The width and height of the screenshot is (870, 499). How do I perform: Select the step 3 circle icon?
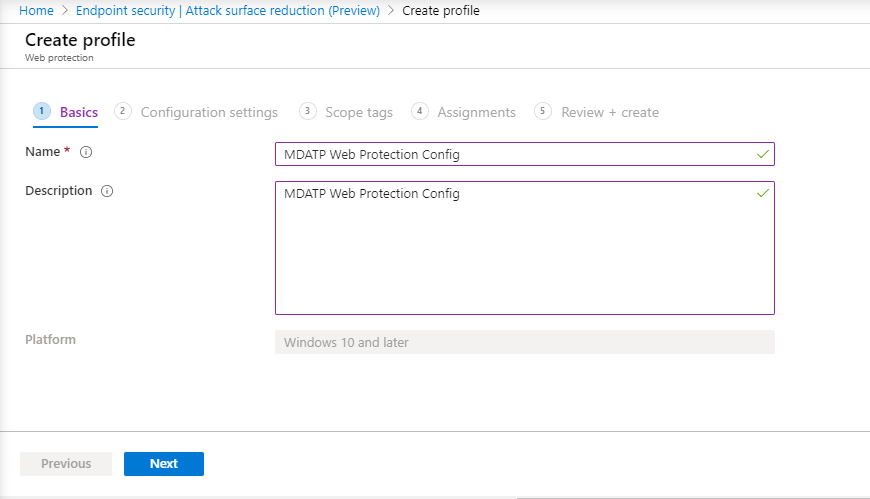pos(307,111)
